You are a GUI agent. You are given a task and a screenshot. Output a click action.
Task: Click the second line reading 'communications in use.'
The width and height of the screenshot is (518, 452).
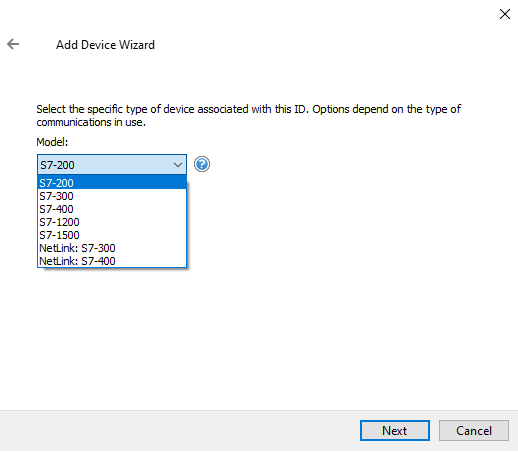tap(91, 122)
